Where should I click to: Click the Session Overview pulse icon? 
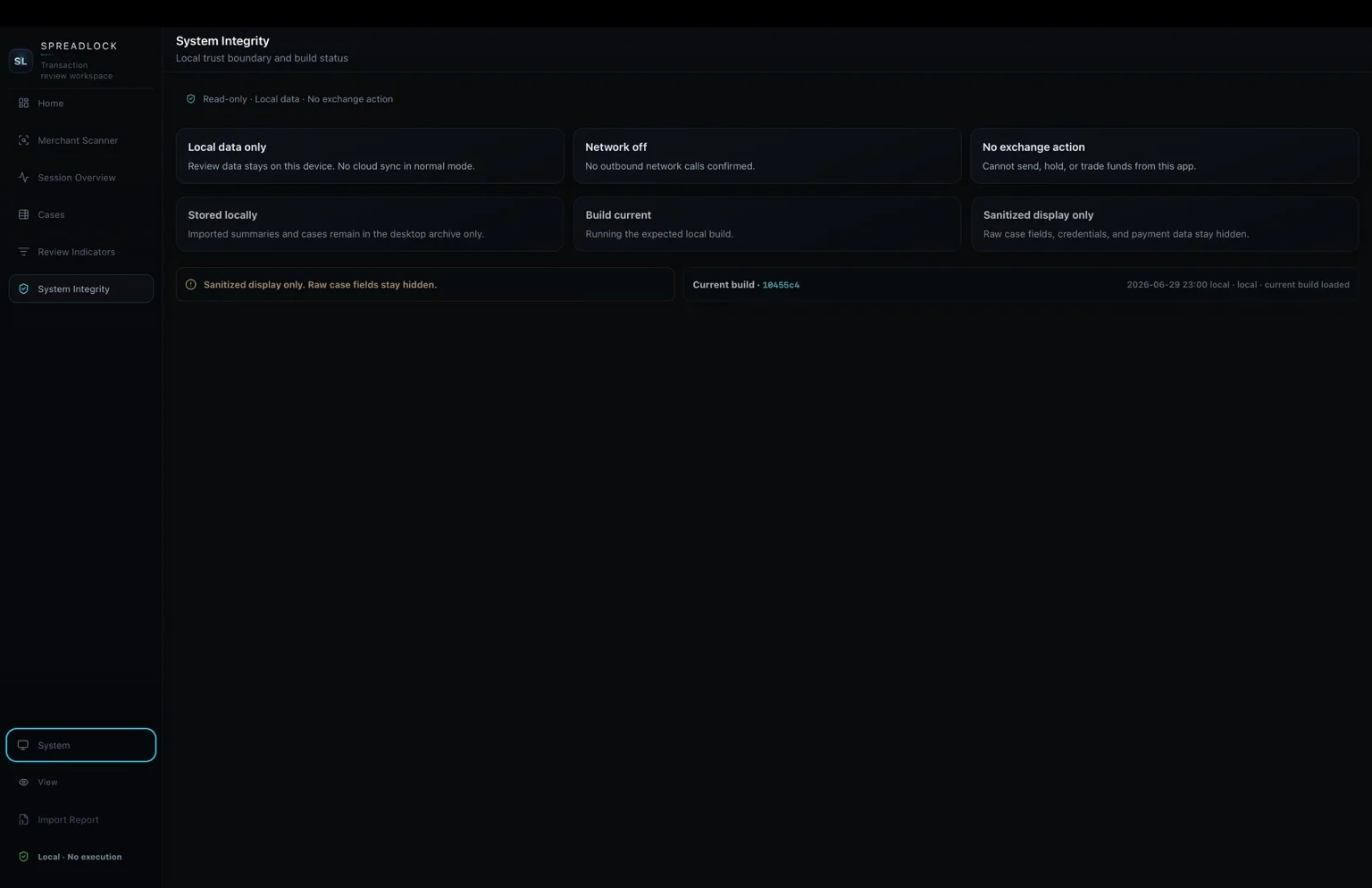coord(23,178)
